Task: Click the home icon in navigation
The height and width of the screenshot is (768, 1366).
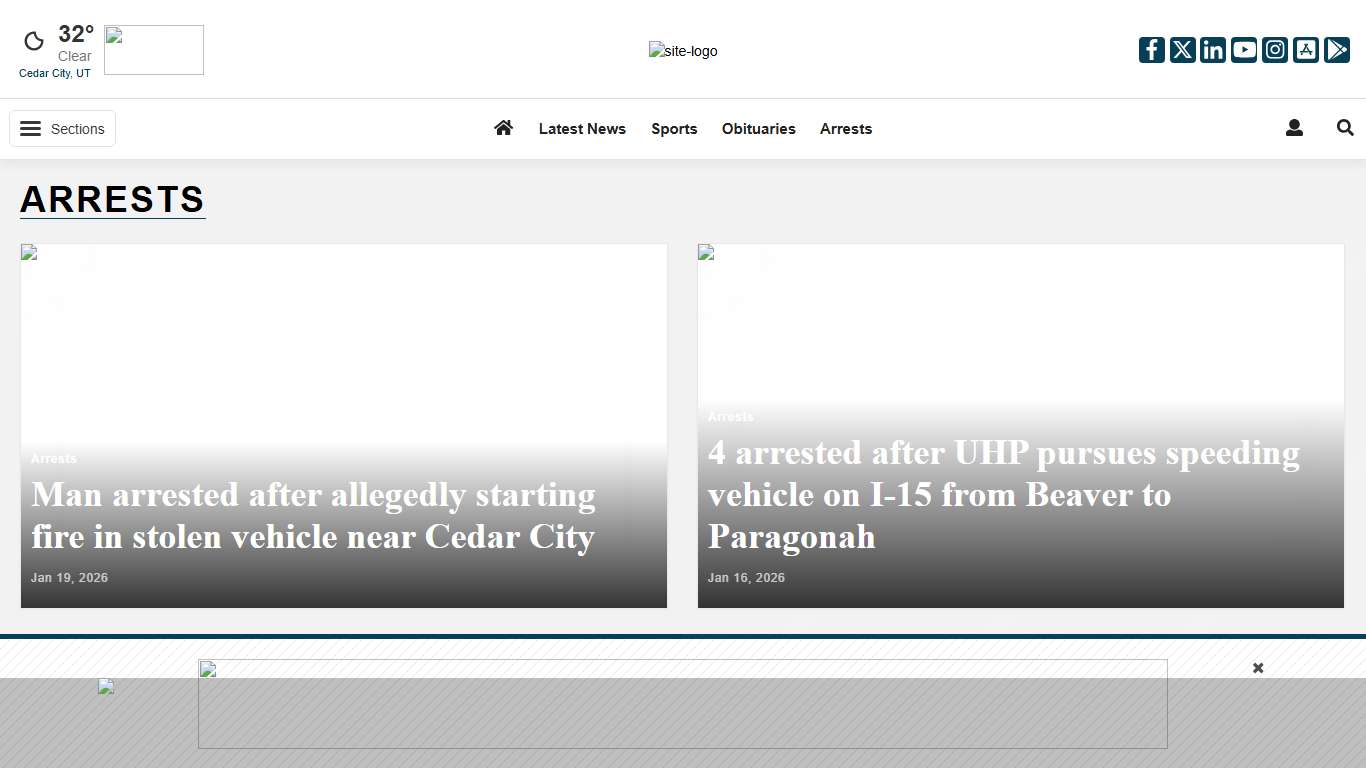Action: pyautogui.click(x=503, y=128)
